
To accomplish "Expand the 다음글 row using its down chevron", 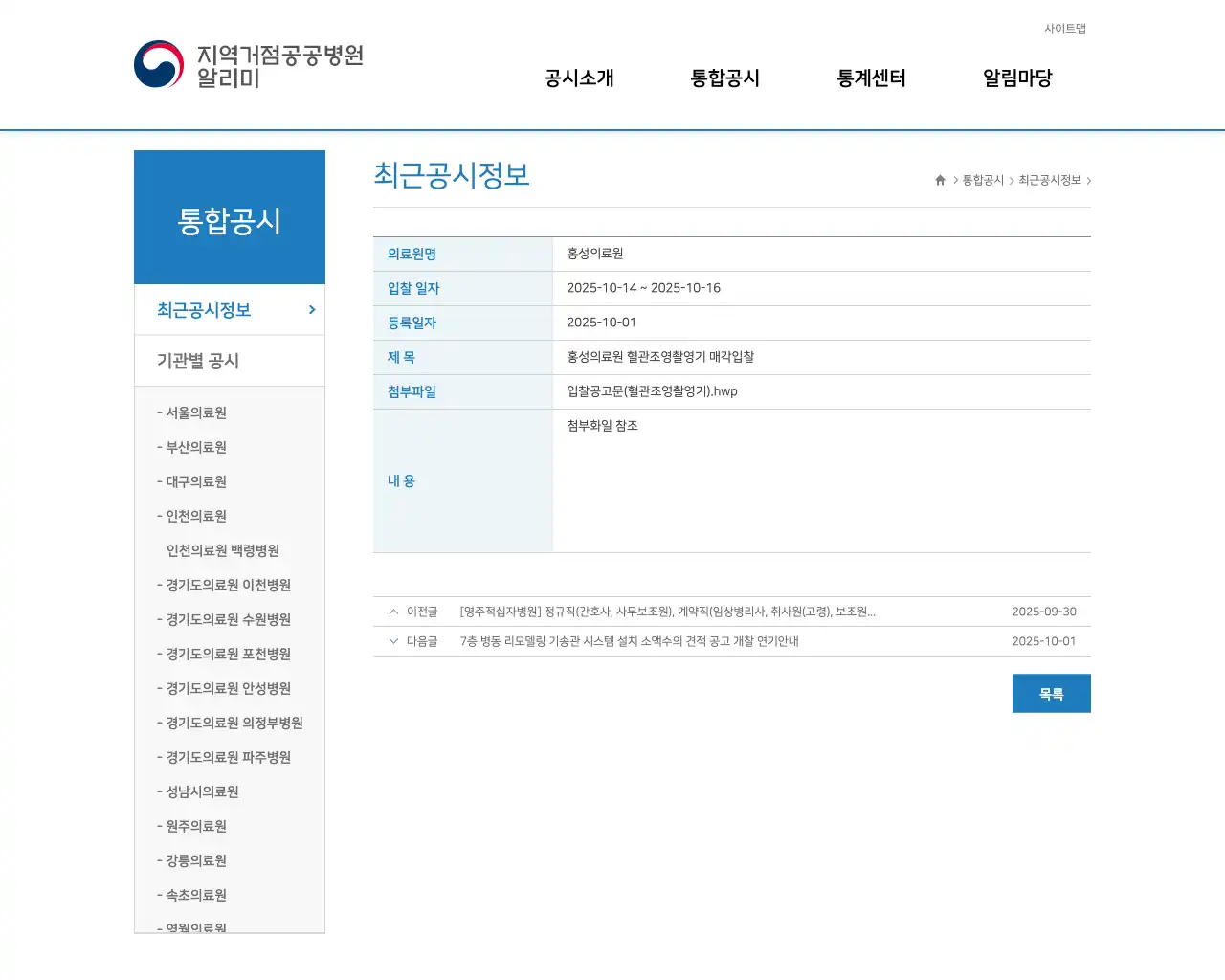I will coord(393,641).
